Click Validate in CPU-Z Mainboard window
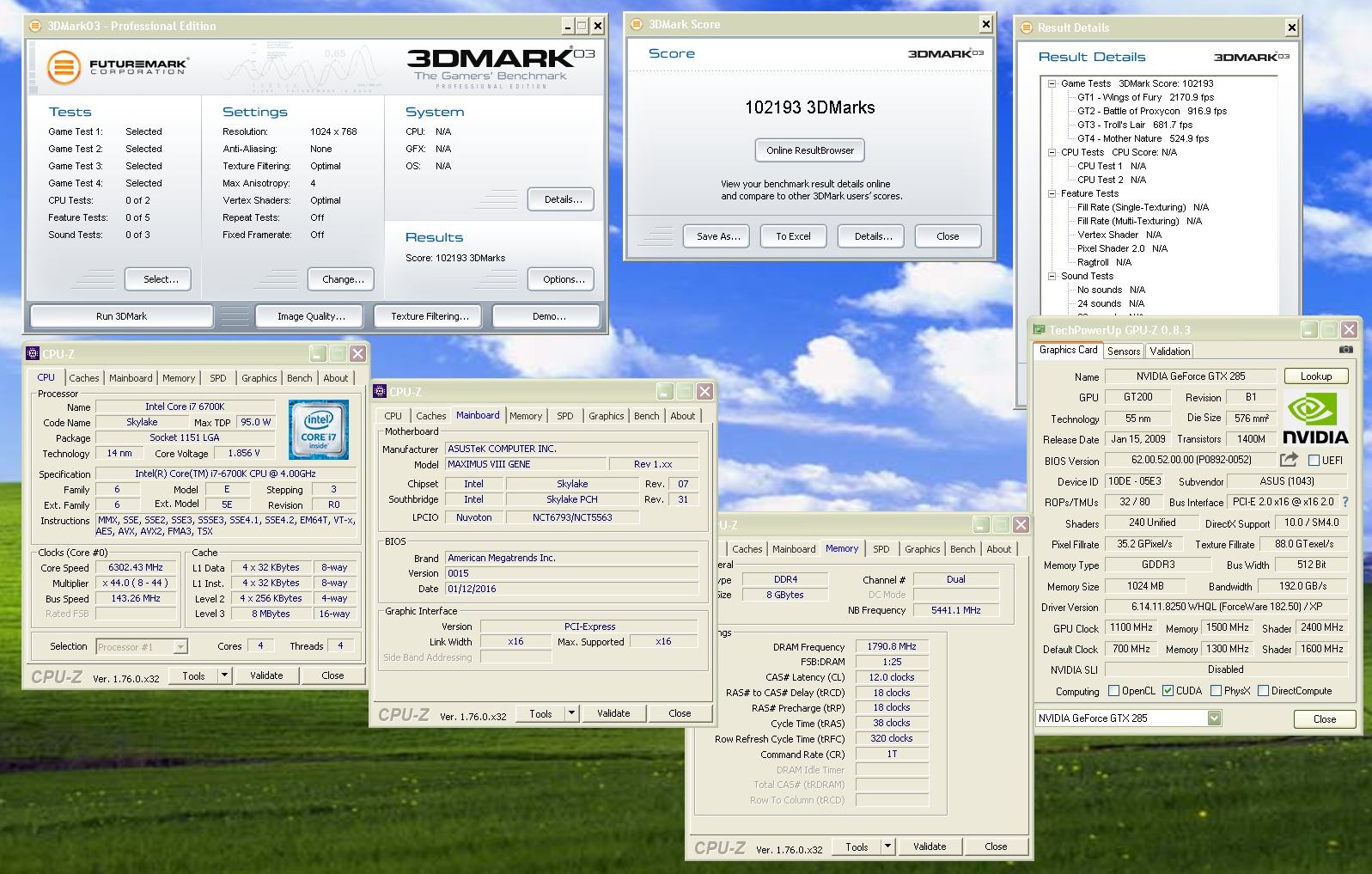The image size is (1372, 874). 613,713
